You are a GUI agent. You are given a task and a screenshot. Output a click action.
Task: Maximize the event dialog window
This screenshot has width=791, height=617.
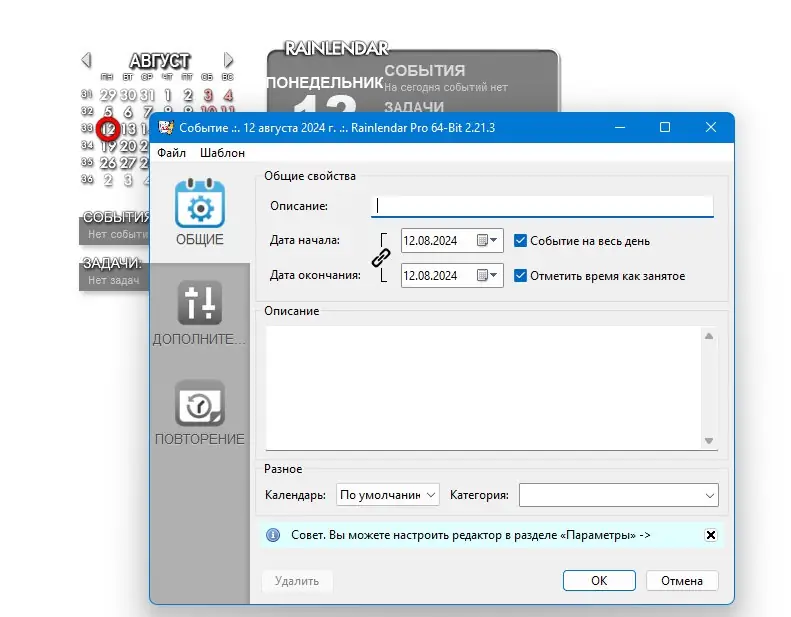[x=665, y=127]
